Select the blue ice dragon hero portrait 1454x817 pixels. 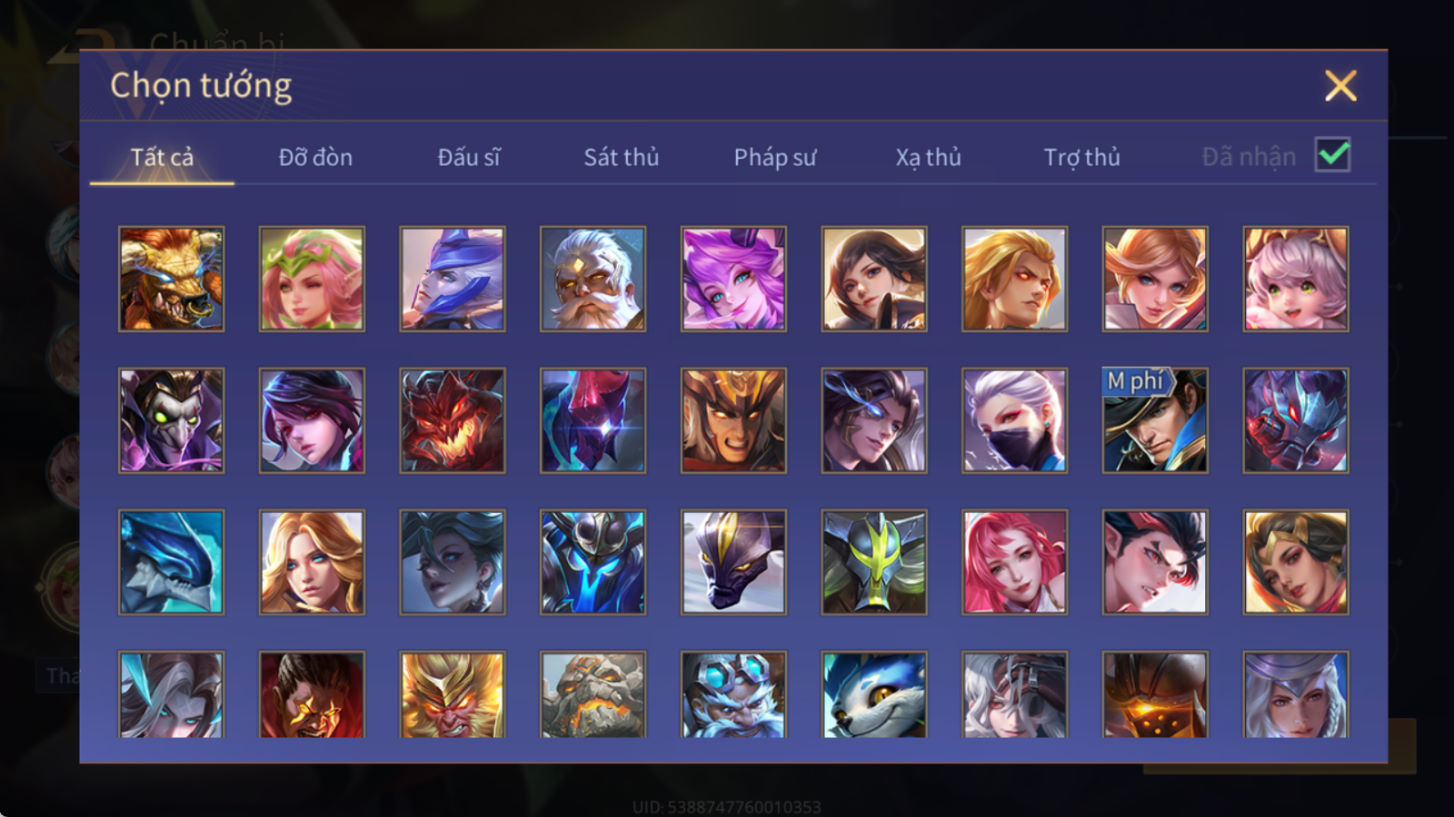pyautogui.click(x=171, y=562)
